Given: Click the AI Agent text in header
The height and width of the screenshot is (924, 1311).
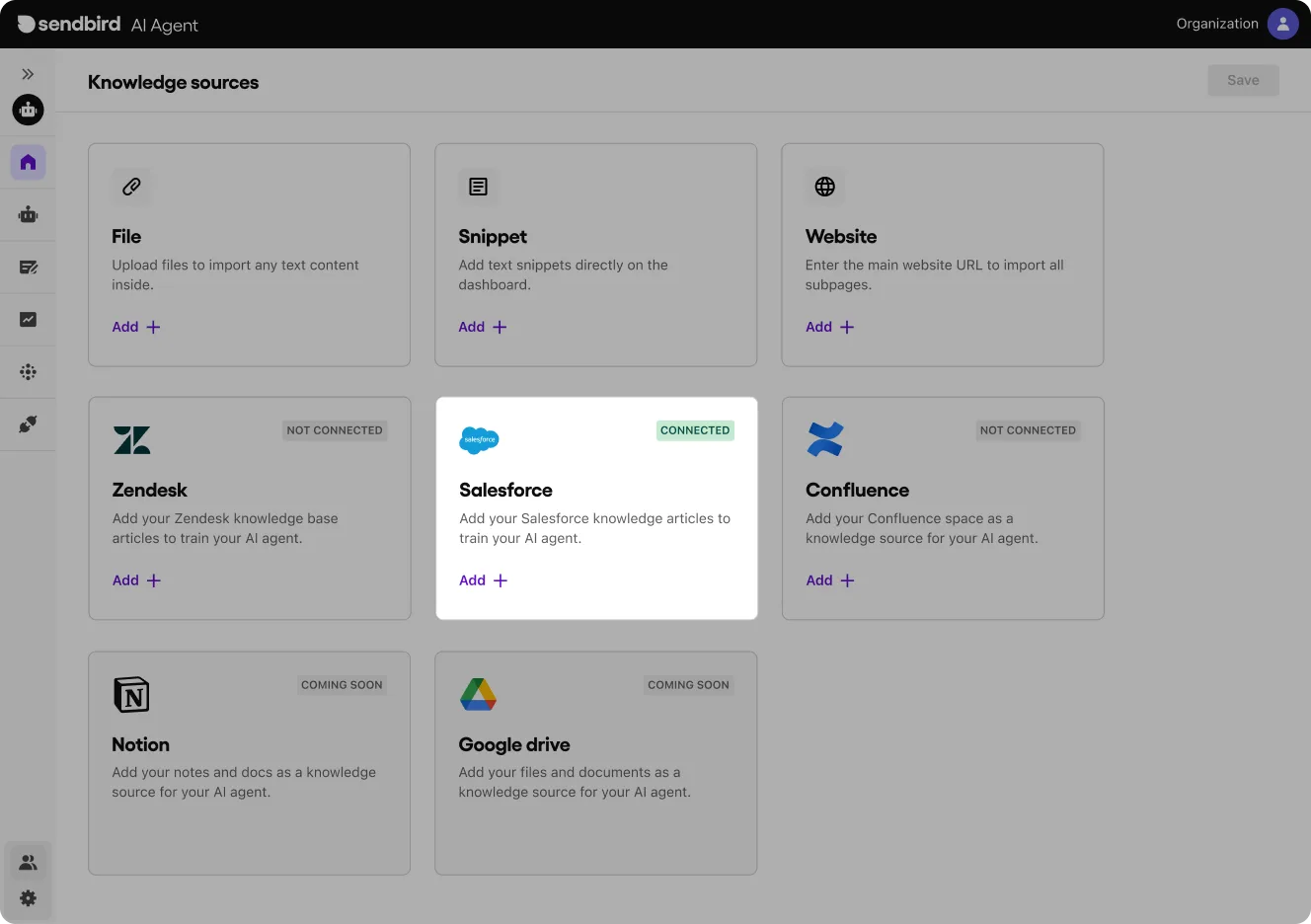Looking at the screenshot, I should click(x=165, y=26).
